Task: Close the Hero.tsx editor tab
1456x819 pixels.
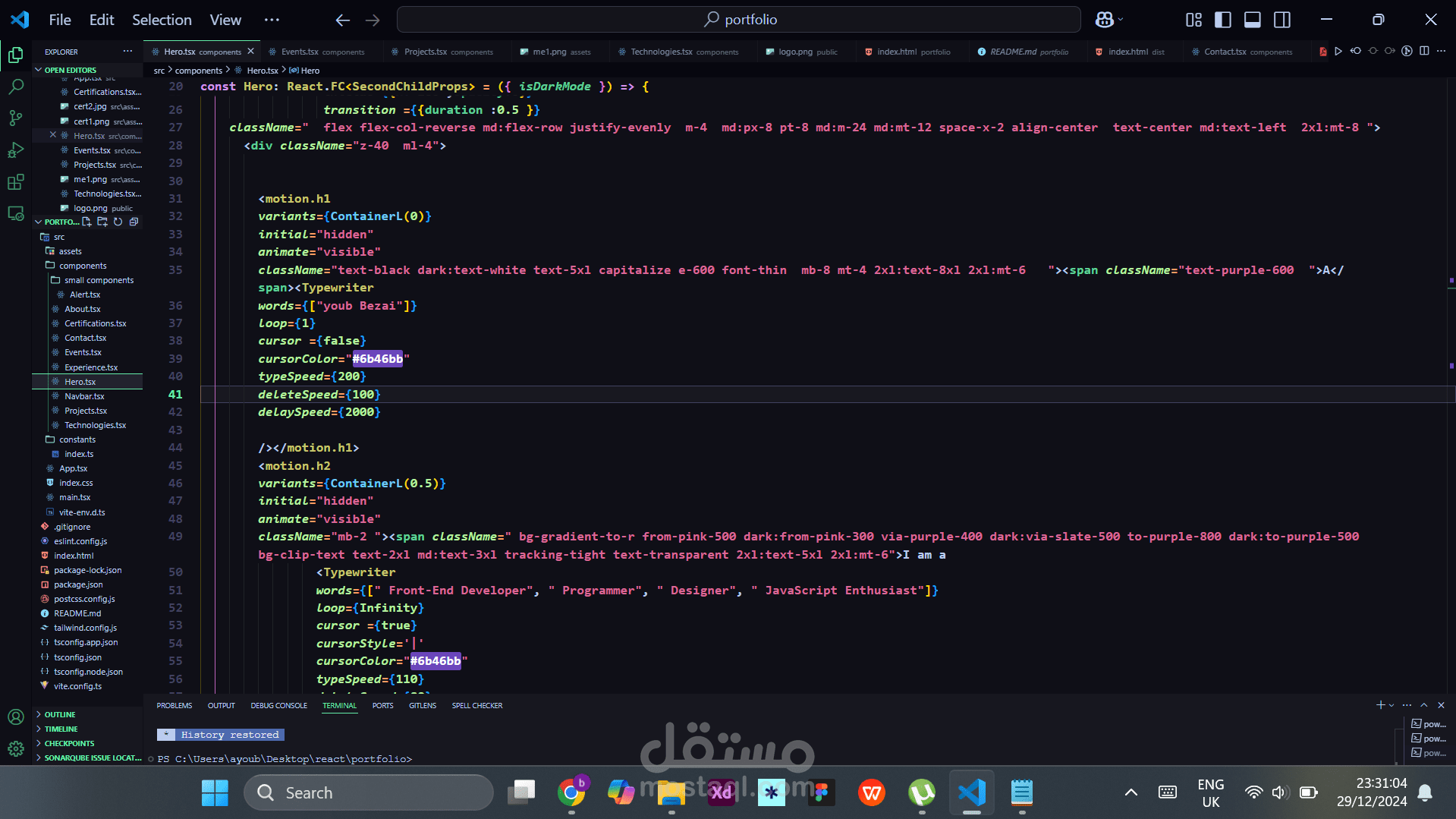Action: point(250,52)
